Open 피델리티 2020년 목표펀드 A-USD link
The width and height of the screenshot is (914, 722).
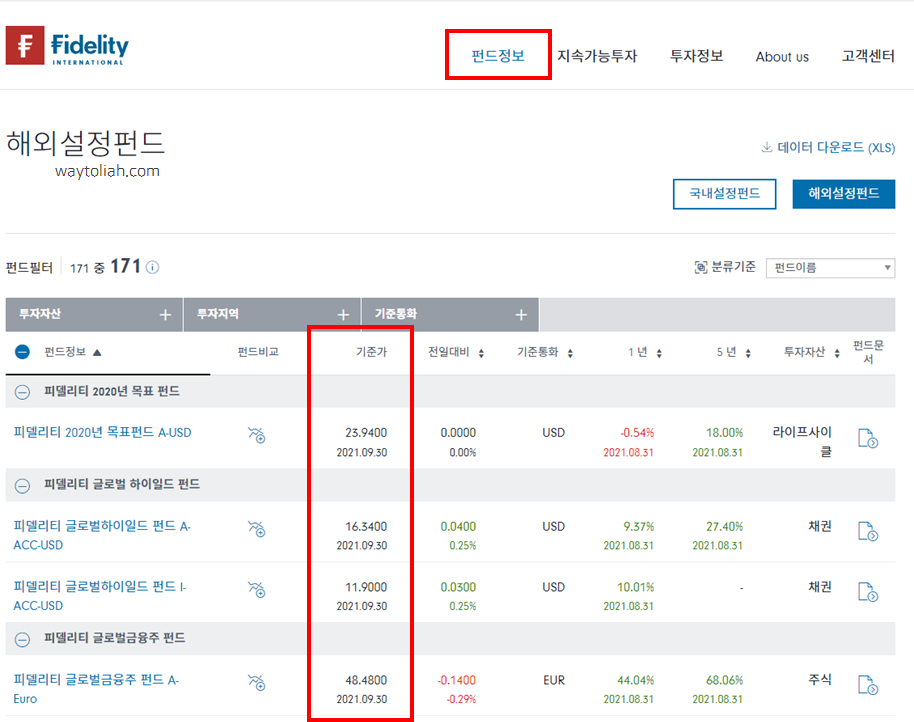[103, 432]
